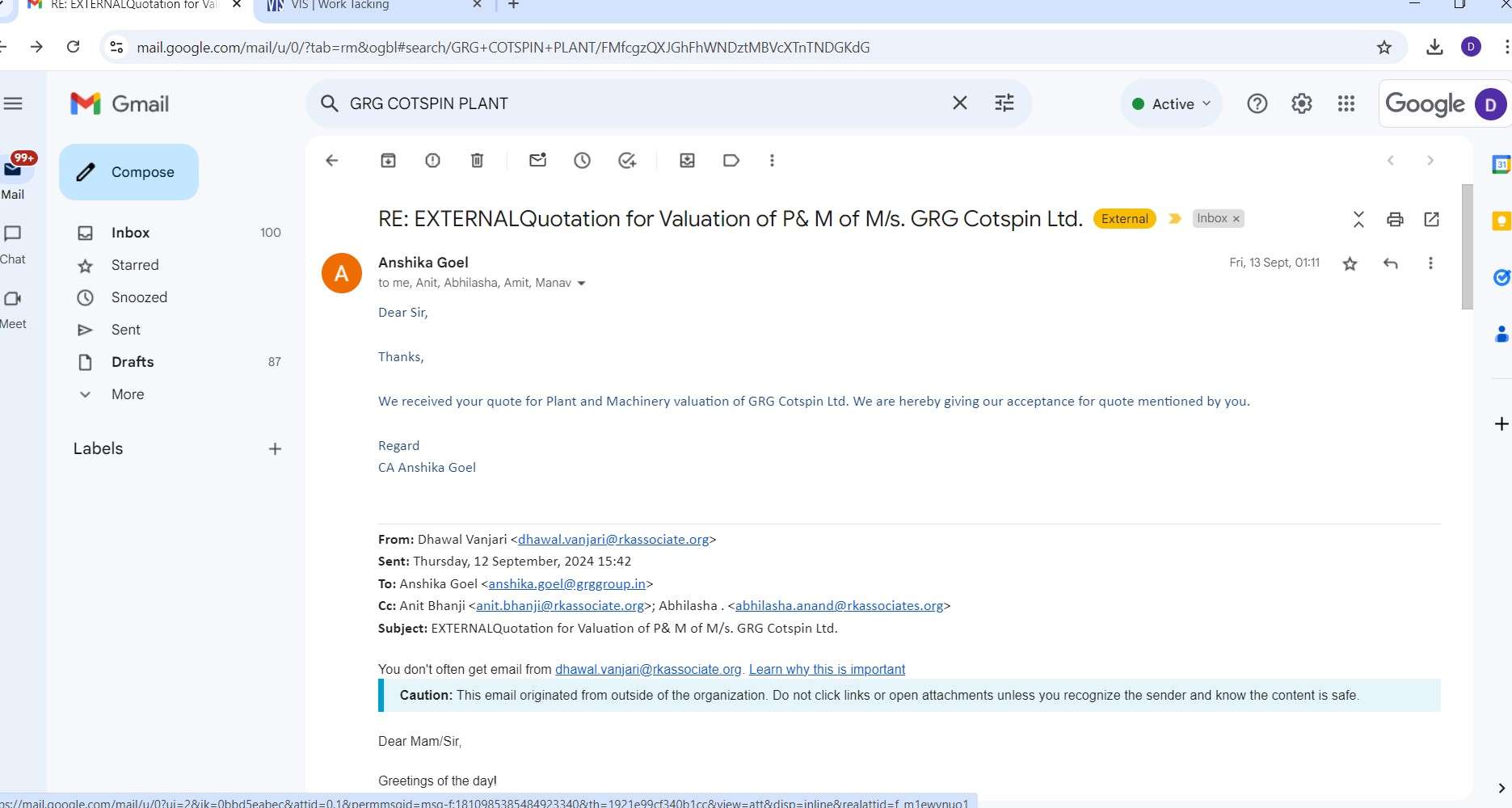The height and width of the screenshot is (808, 1512).
Task: Switch to VIS Work Tracking browser tab
Action: coord(368,6)
